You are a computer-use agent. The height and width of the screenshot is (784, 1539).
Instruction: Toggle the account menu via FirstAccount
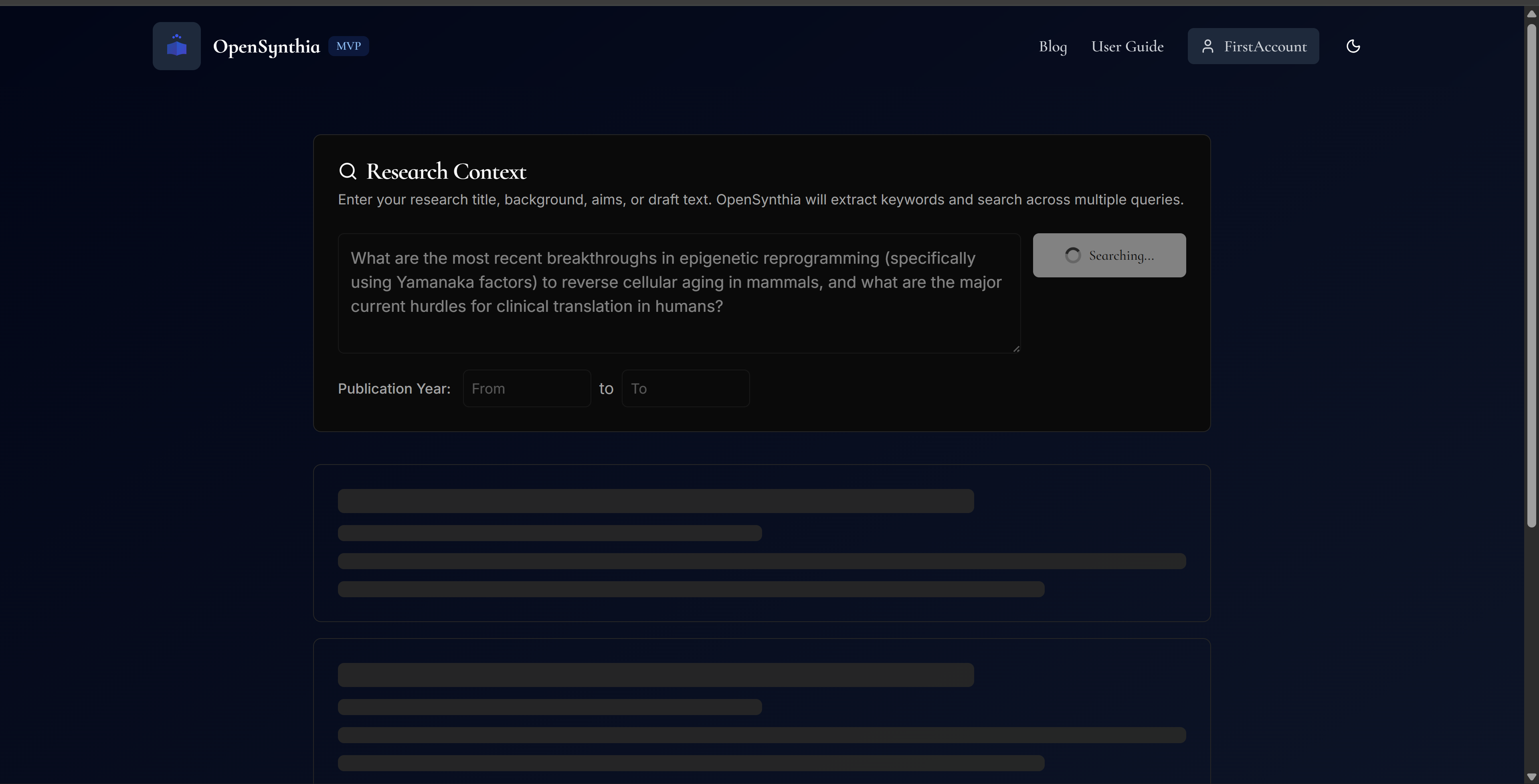coord(1254,45)
